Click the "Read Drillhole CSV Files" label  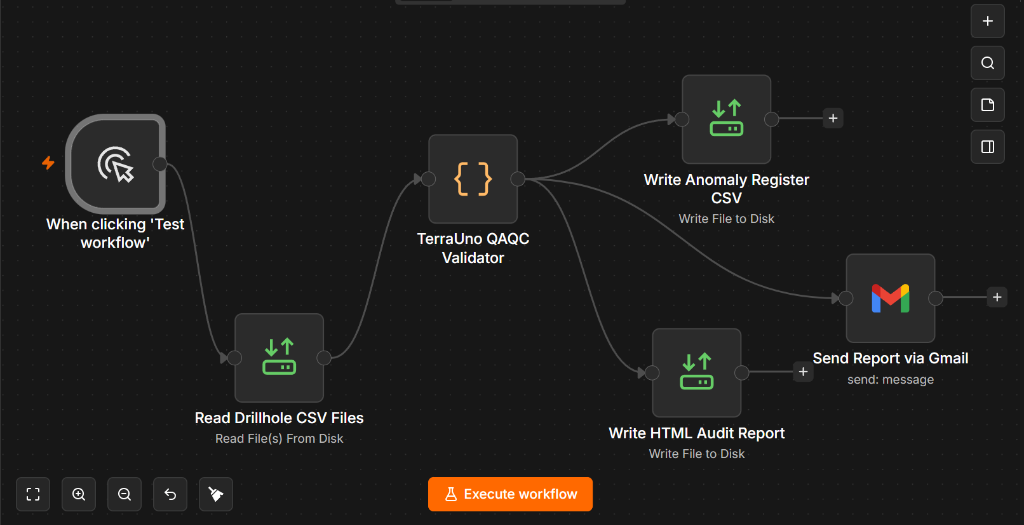point(279,418)
